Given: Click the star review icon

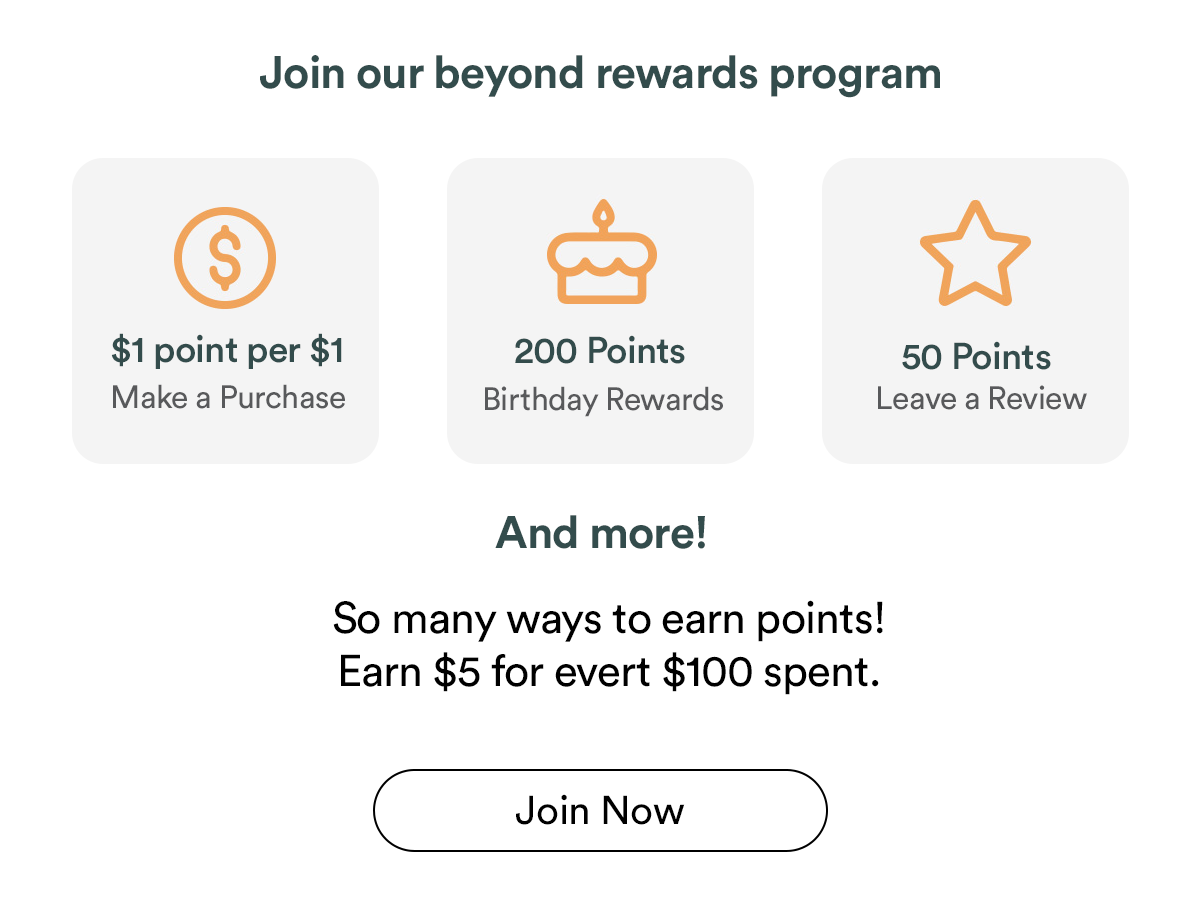Looking at the screenshot, I should point(975,255).
